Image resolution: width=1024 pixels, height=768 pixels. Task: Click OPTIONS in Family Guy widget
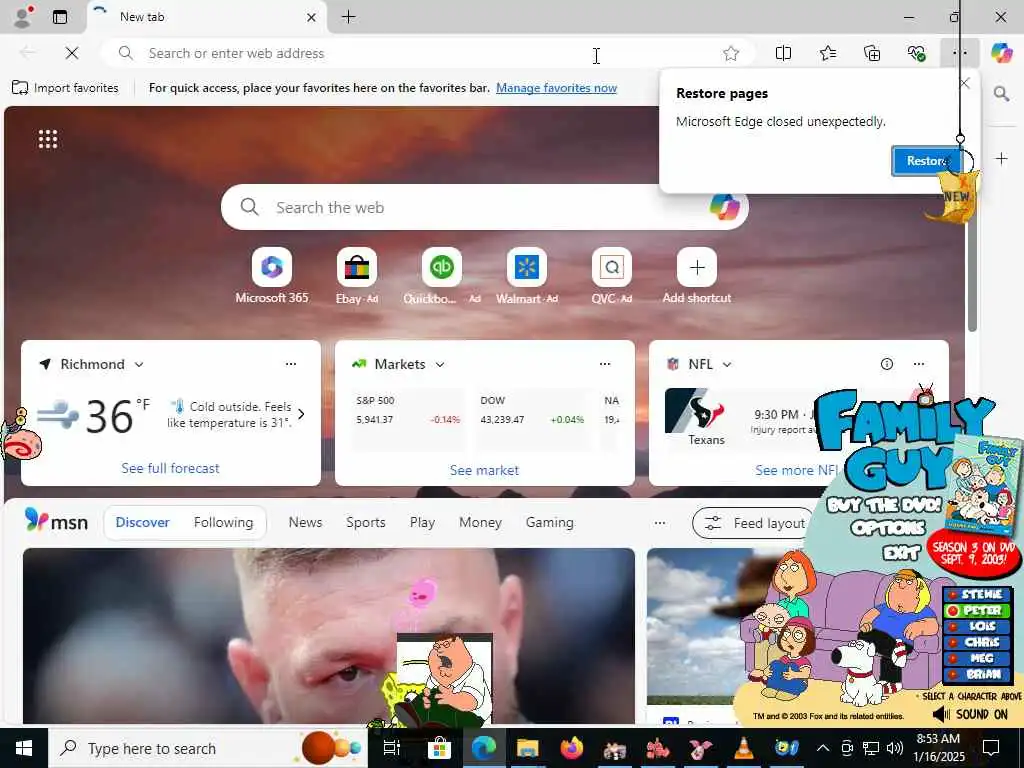coord(888,528)
